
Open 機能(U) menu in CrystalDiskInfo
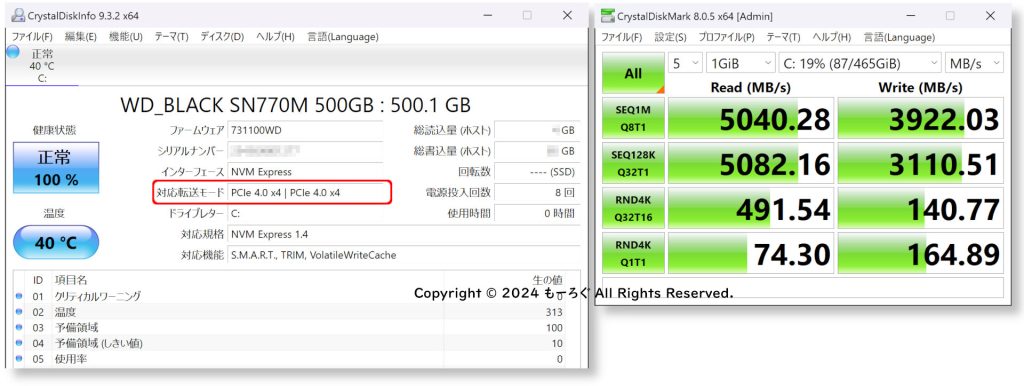pyautogui.click(x=125, y=37)
